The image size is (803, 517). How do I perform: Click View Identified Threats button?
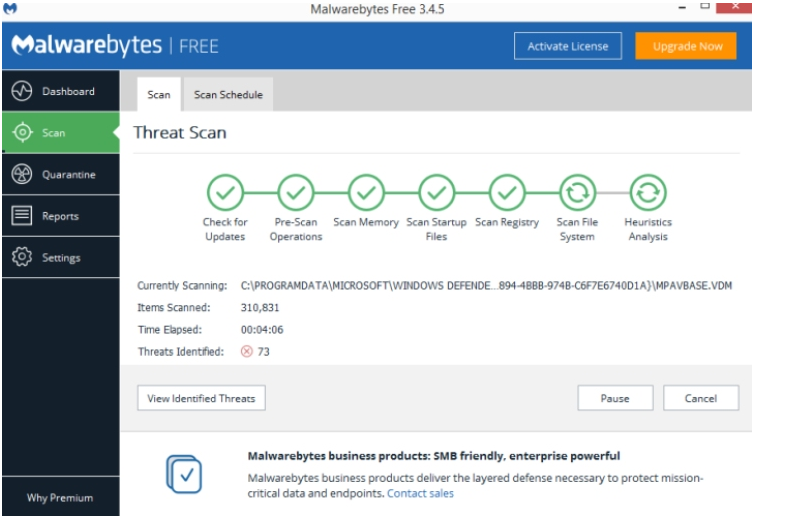pyautogui.click(x=201, y=398)
